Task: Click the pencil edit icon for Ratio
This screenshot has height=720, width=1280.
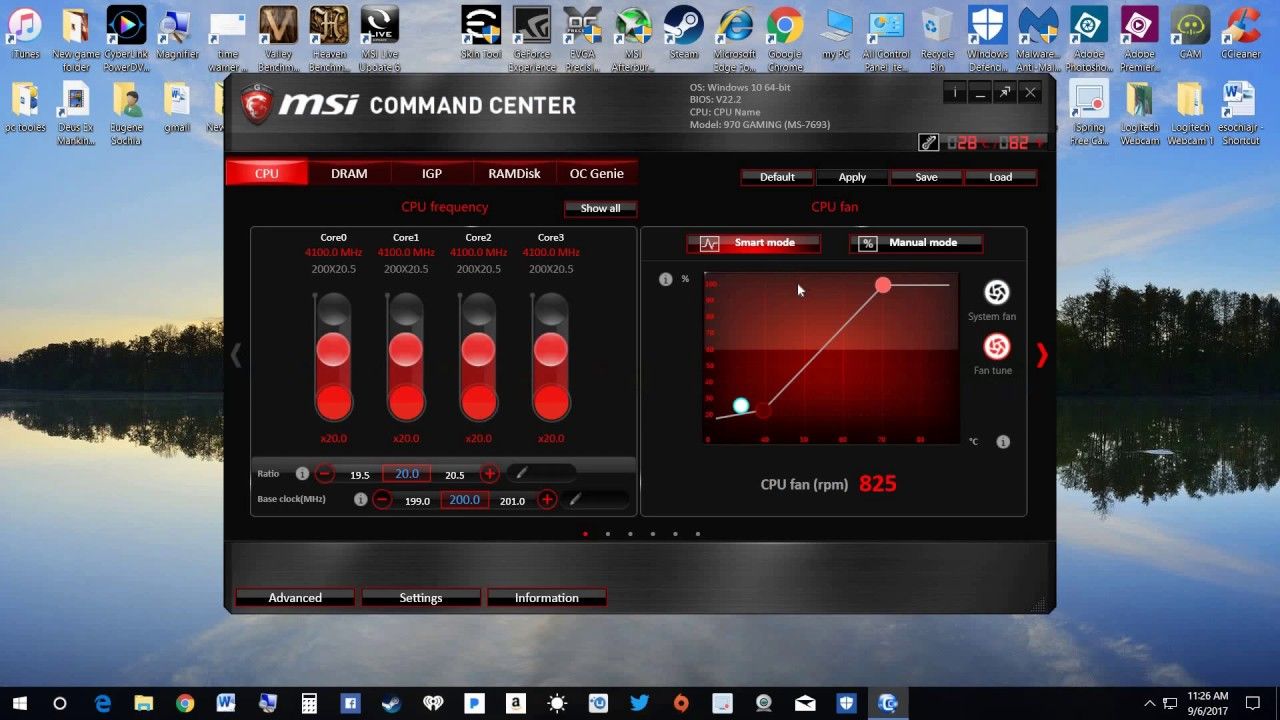Action: pos(521,473)
